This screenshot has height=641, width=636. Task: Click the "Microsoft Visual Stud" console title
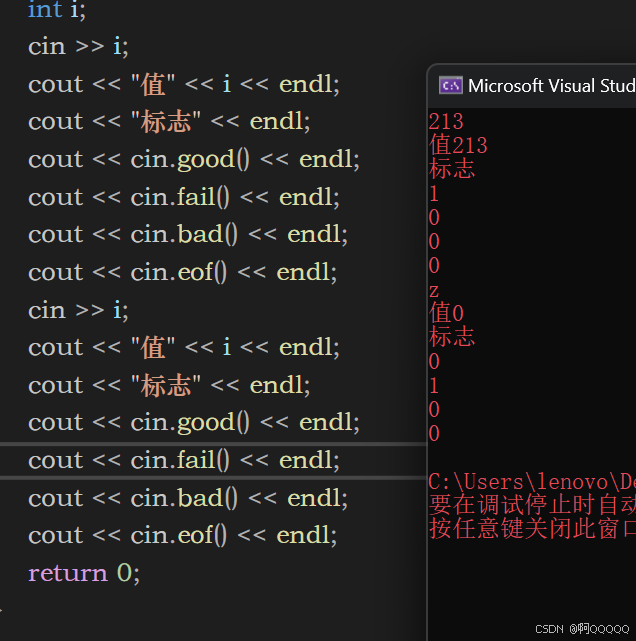pyautogui.click(x=552, y=86)
